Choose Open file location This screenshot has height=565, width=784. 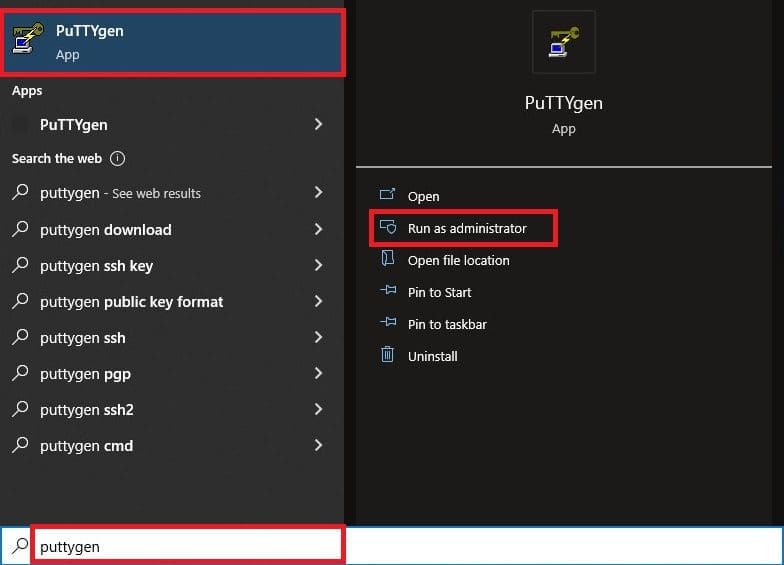pyautogui.click(x=458, y=260)
